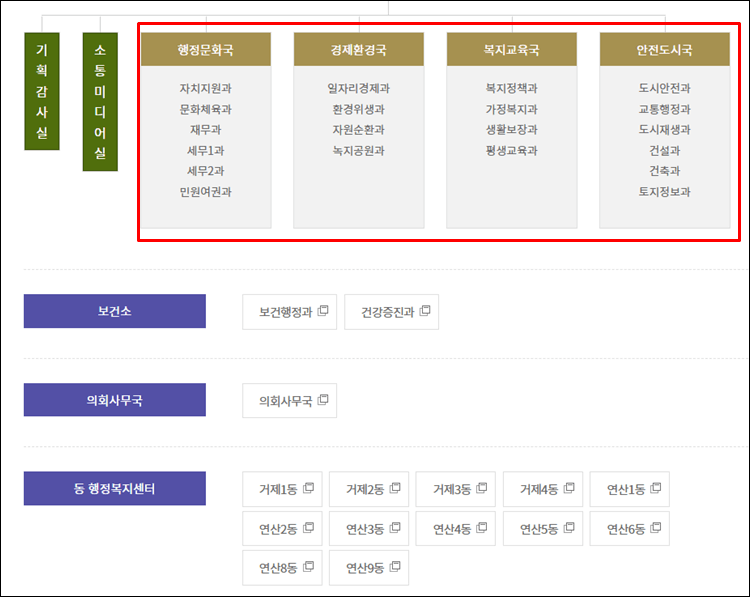The image size is (750, 597).
Task: Open 거제1동 center link
Action: click(x=282, y=489)
